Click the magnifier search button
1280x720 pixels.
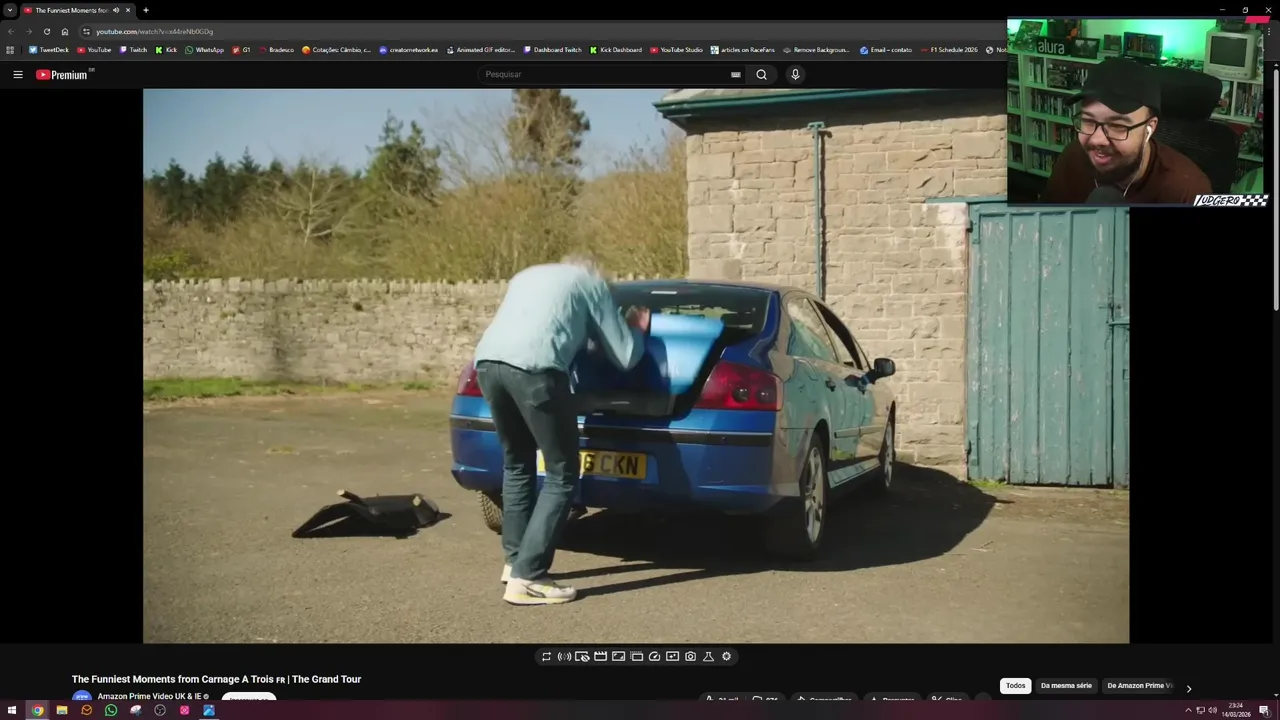762,74
